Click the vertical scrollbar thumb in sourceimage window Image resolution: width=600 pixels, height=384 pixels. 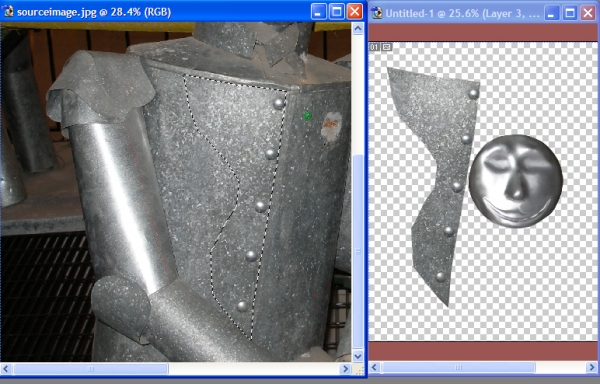357,251
